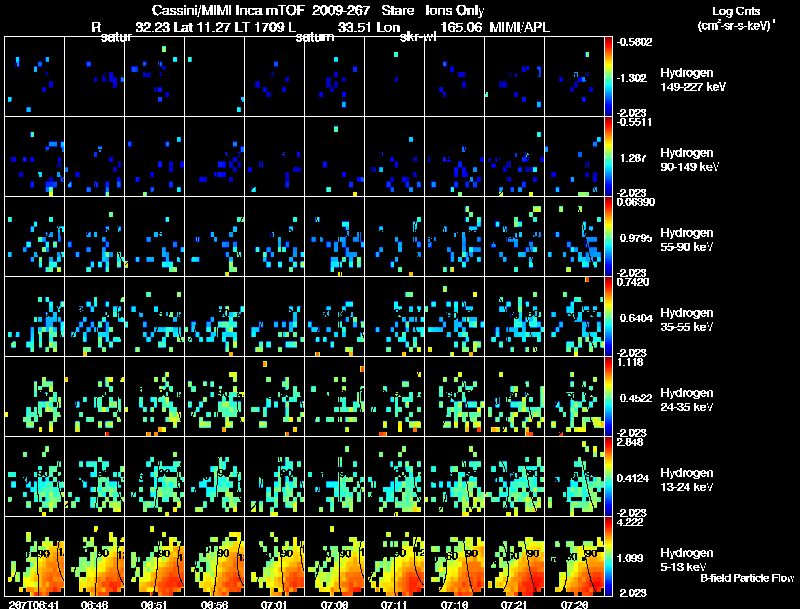Viewport: 800px width, 609px height.
Task: Click the 'Log Cnts' colorbar heading
Action: point(736,11)
